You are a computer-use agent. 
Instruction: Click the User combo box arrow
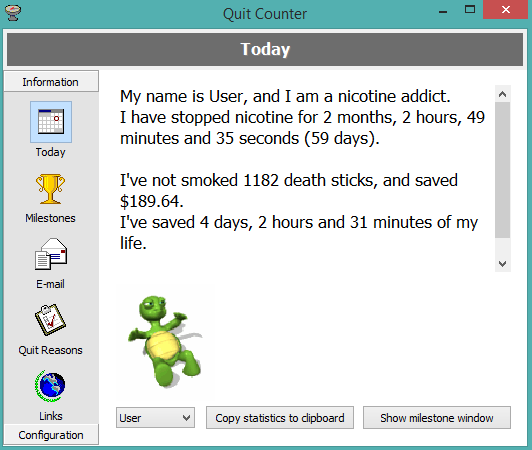[186, 418]
